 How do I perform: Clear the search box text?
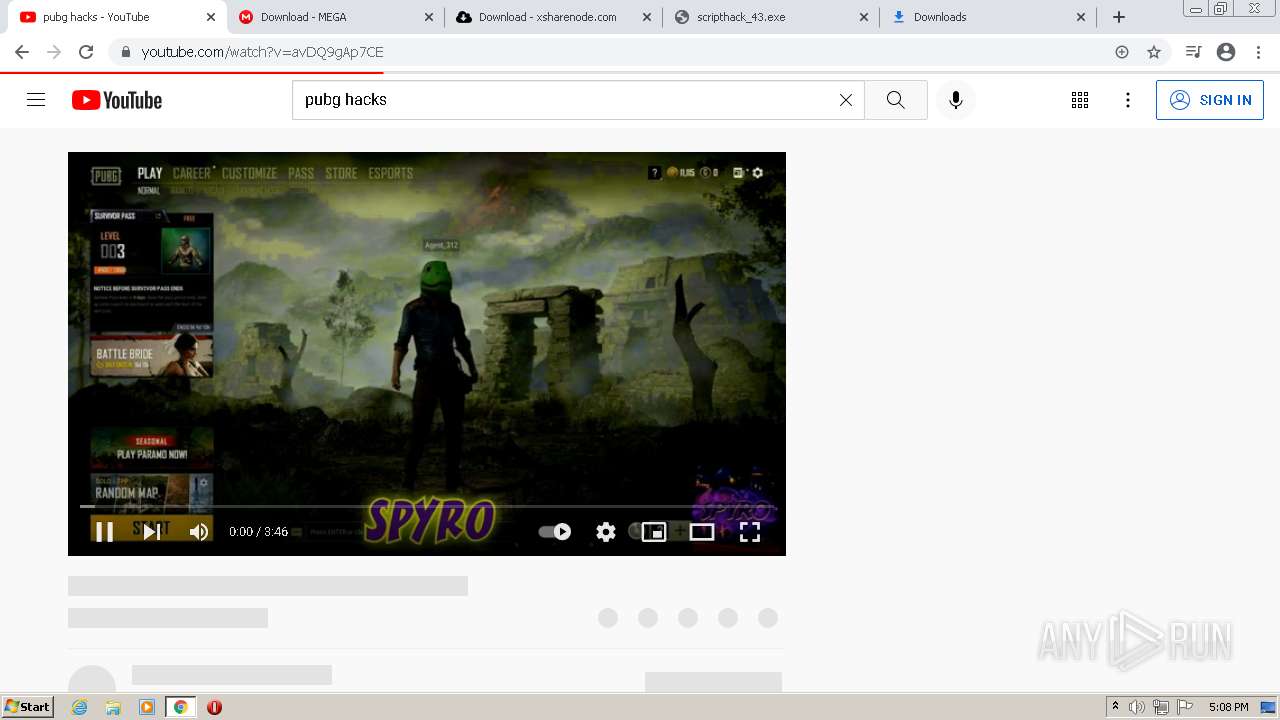[846, 100]
